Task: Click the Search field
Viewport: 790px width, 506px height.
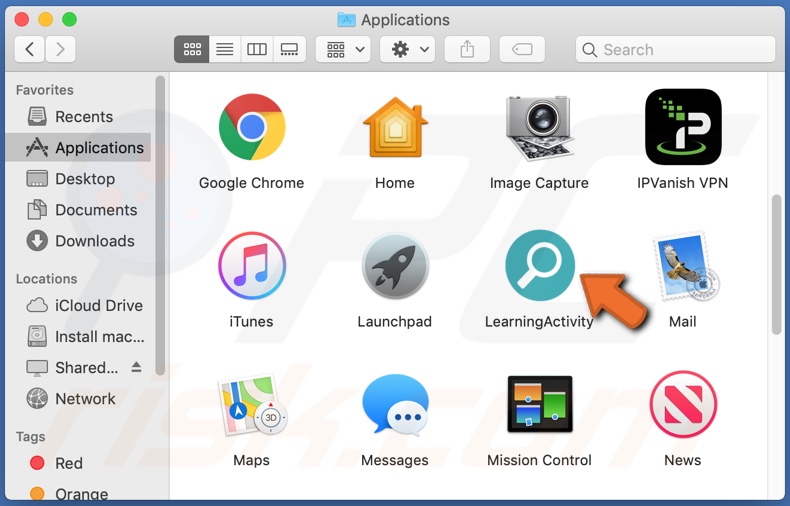Action: (x=675, y=49)
